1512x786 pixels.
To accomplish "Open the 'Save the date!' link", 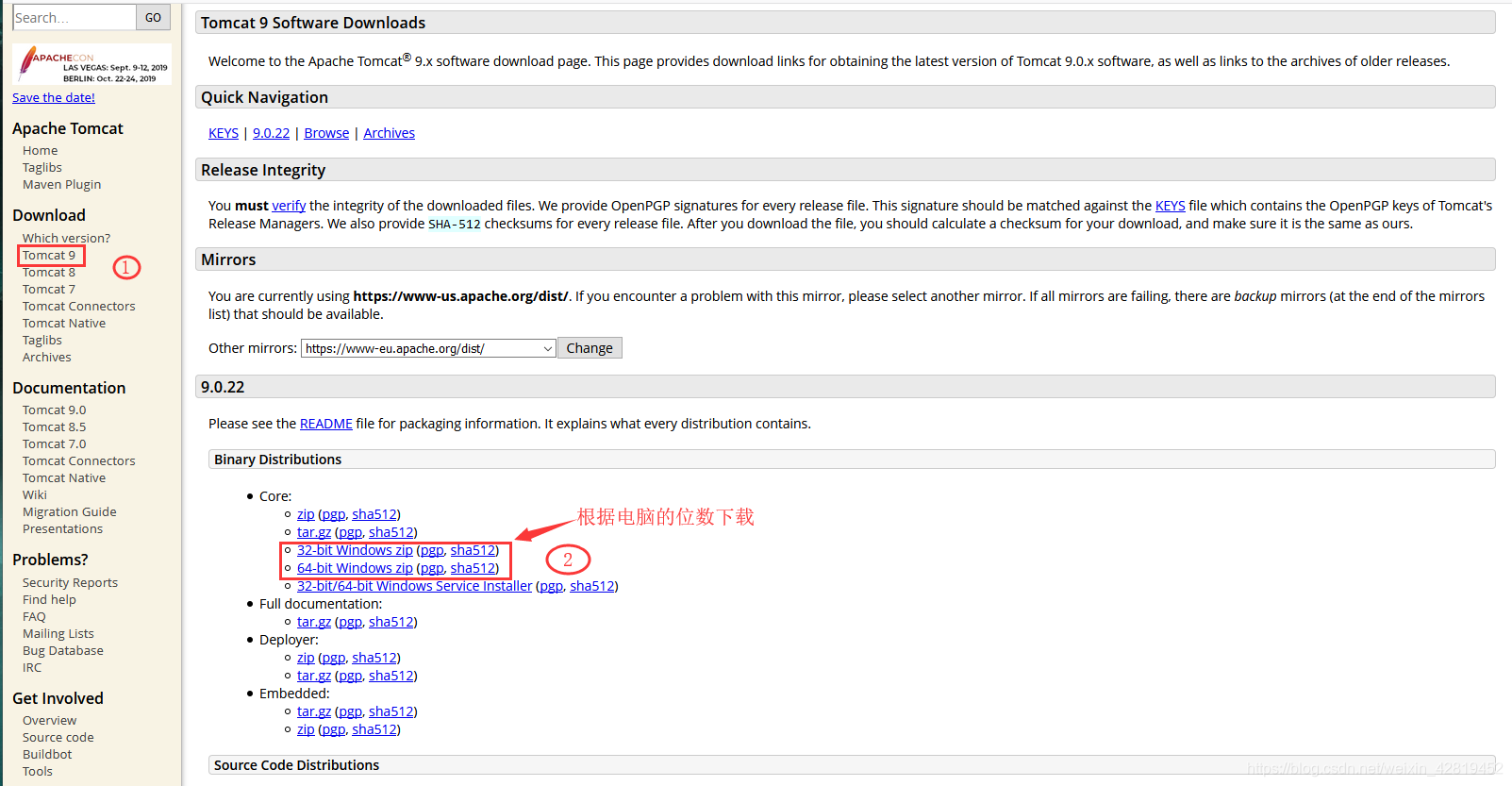I will tap(54, 97).
